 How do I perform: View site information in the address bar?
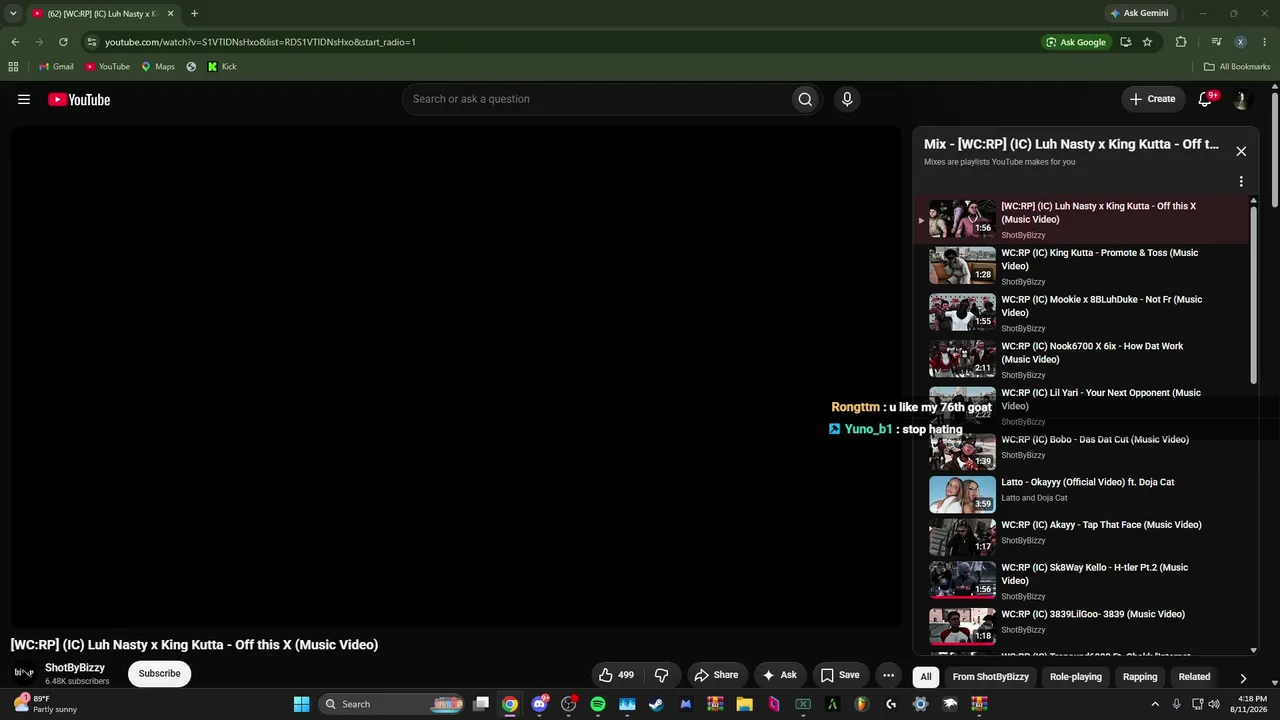[x=92, y=42]
